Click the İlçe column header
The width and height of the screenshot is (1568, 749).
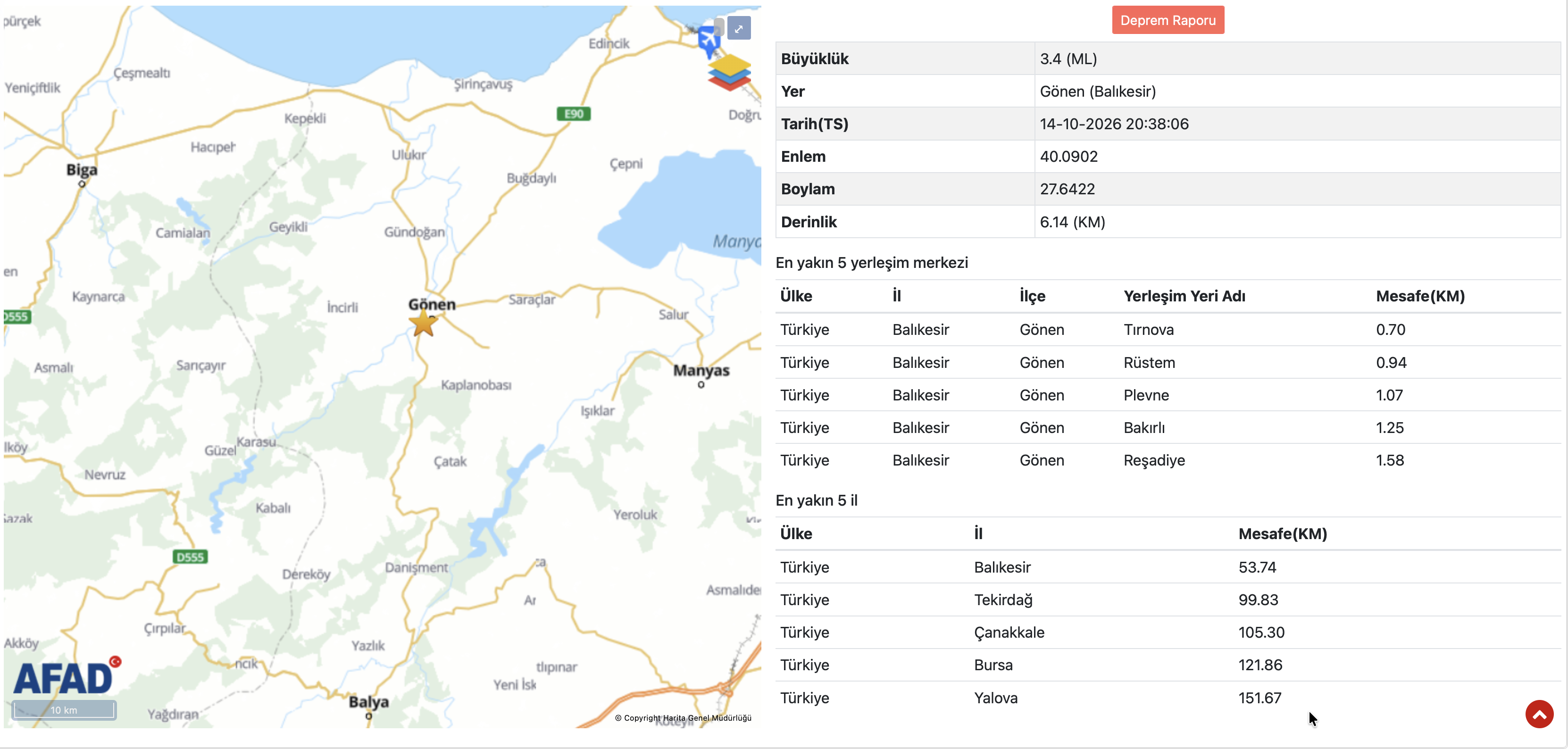1032,296
